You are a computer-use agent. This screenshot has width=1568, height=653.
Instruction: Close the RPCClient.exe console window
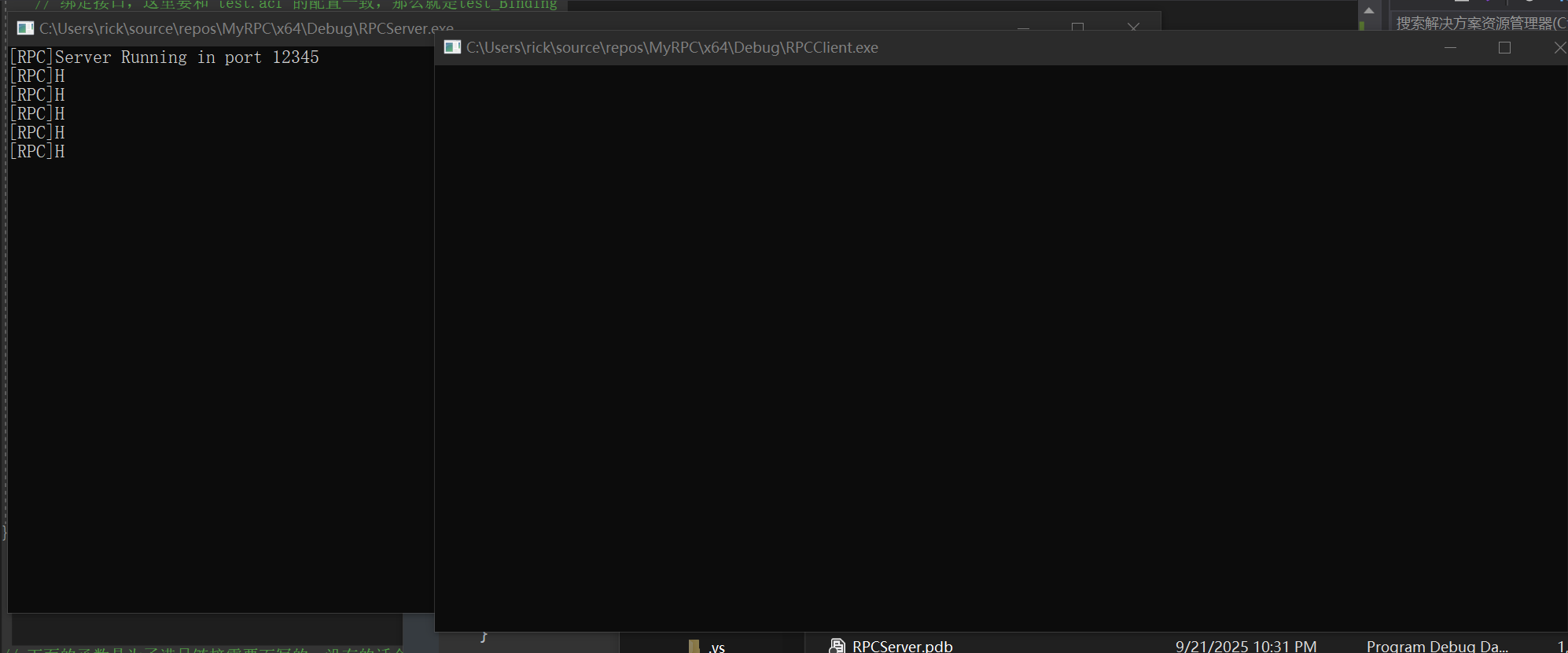1559,48
